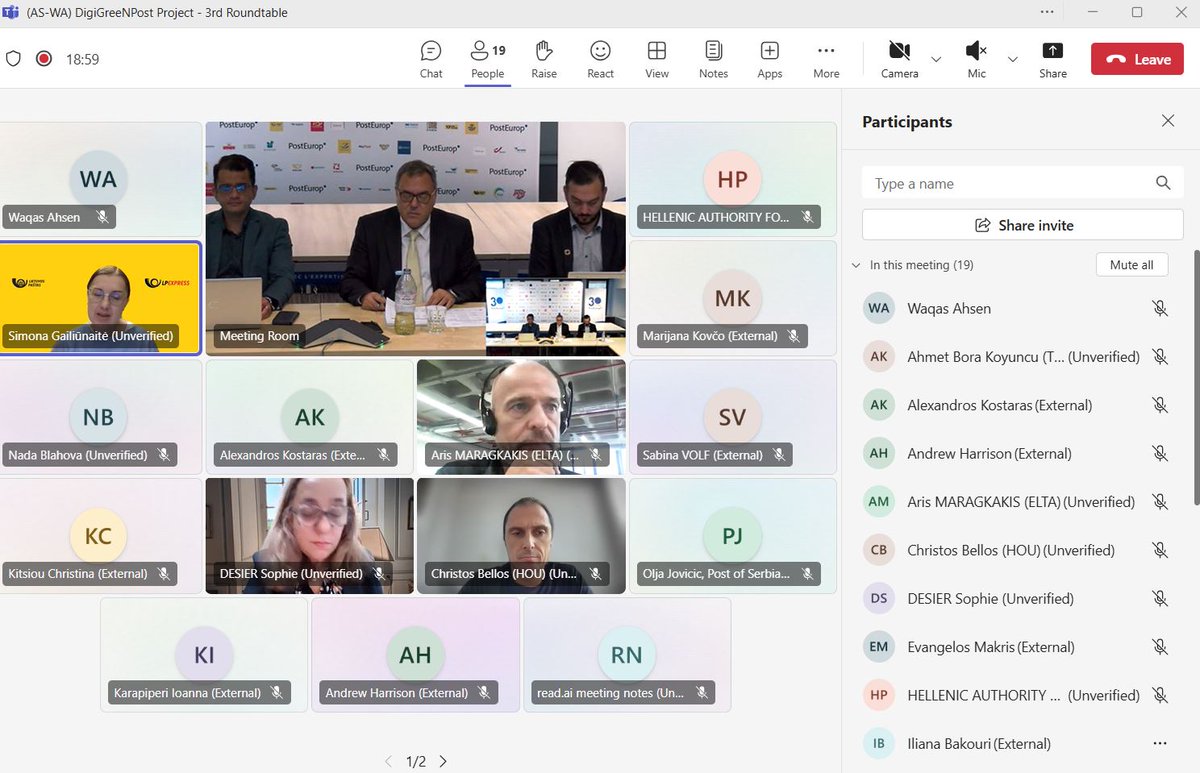This screenshot has height=773, width=1200.
Task: Open the Apps menu
Action: point(769,59)
